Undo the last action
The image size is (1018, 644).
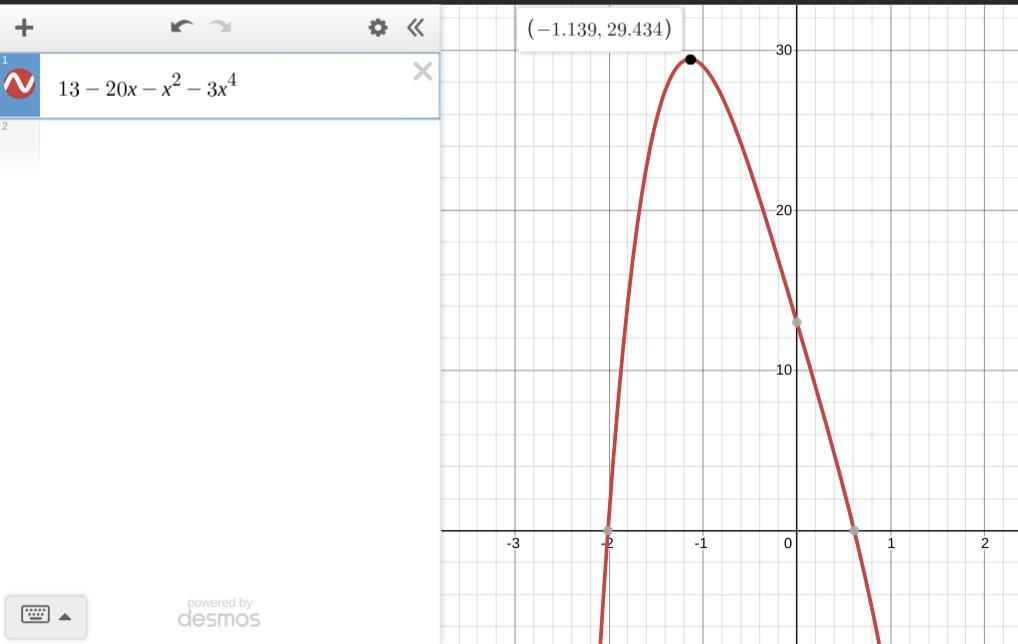pos(181,27)
